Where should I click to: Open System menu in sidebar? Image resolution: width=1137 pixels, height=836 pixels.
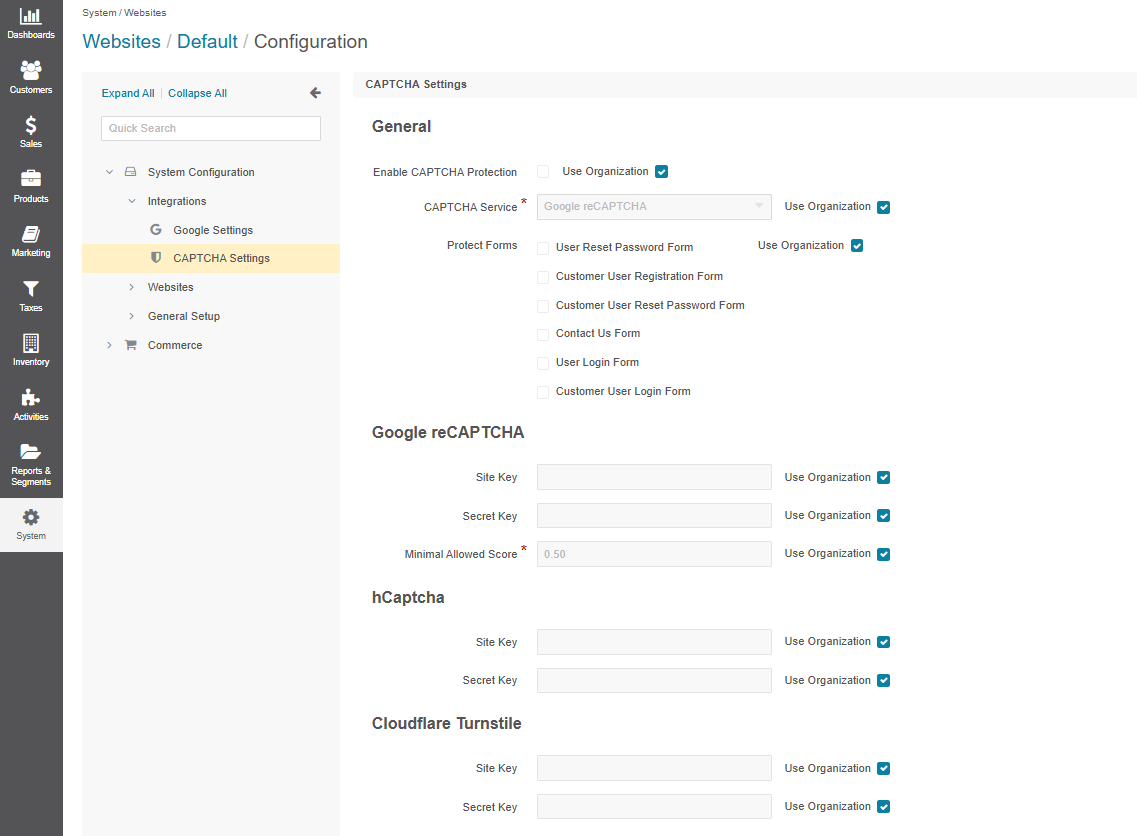tap(31, 524)
